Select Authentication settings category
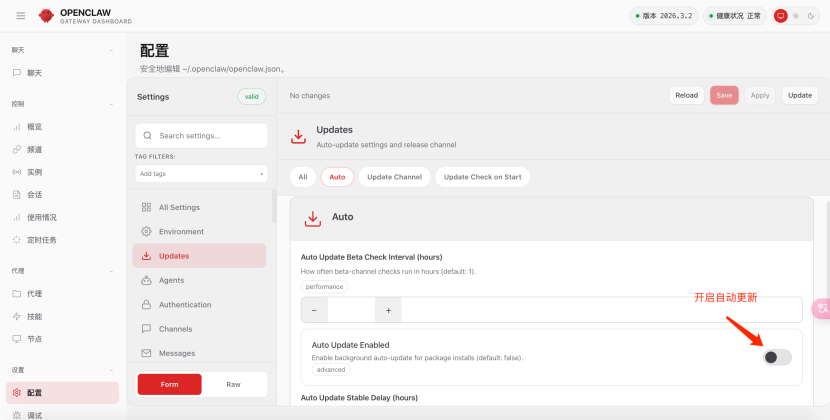This screenshot has width=830, height=420. tap(199, 305)
